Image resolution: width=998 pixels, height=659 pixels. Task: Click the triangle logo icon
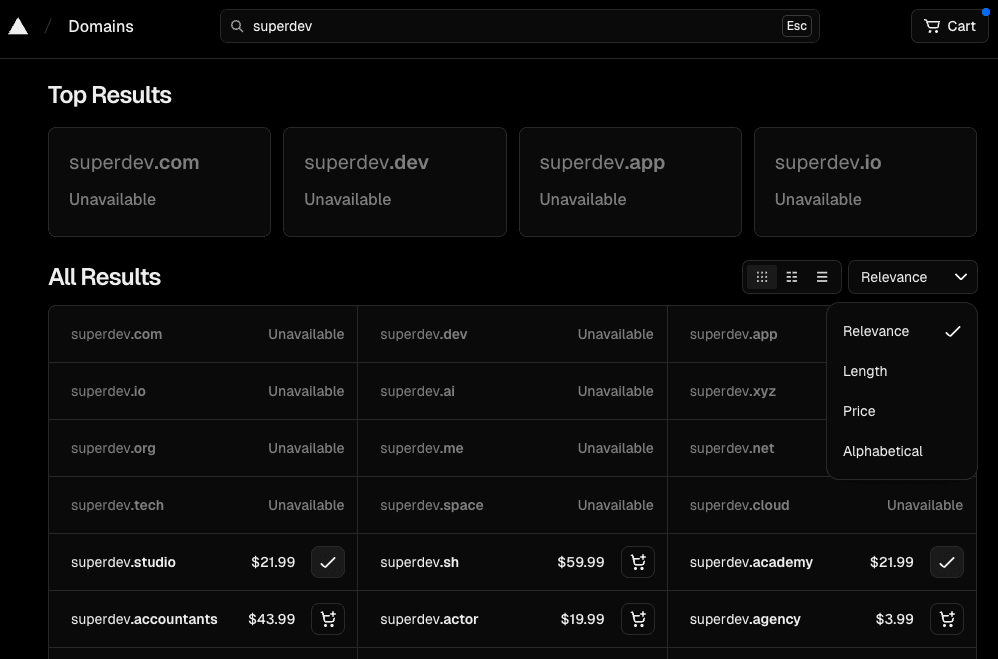[18, 25]
